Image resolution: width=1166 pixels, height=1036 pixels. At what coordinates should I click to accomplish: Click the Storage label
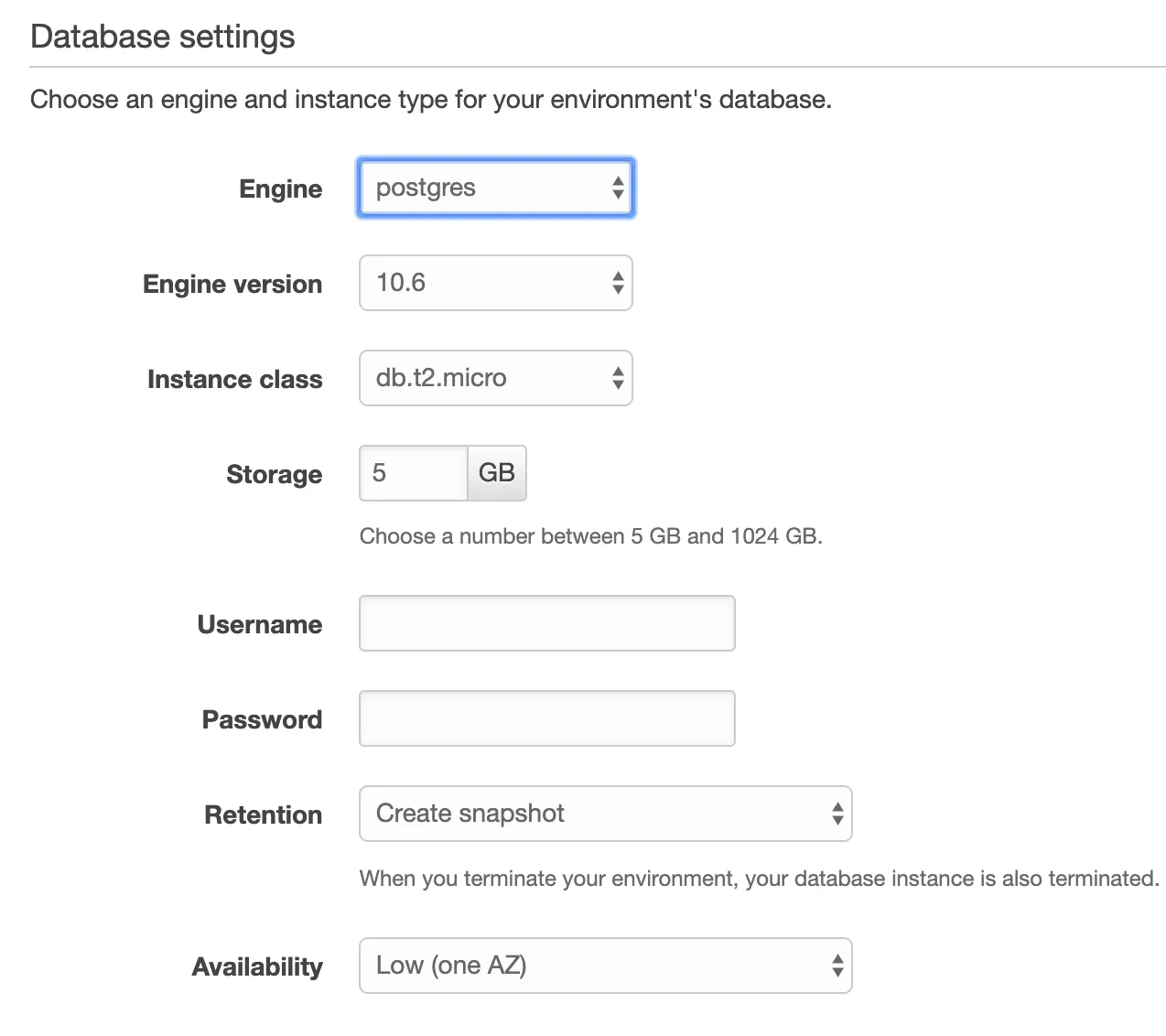(x=275, y=475)
